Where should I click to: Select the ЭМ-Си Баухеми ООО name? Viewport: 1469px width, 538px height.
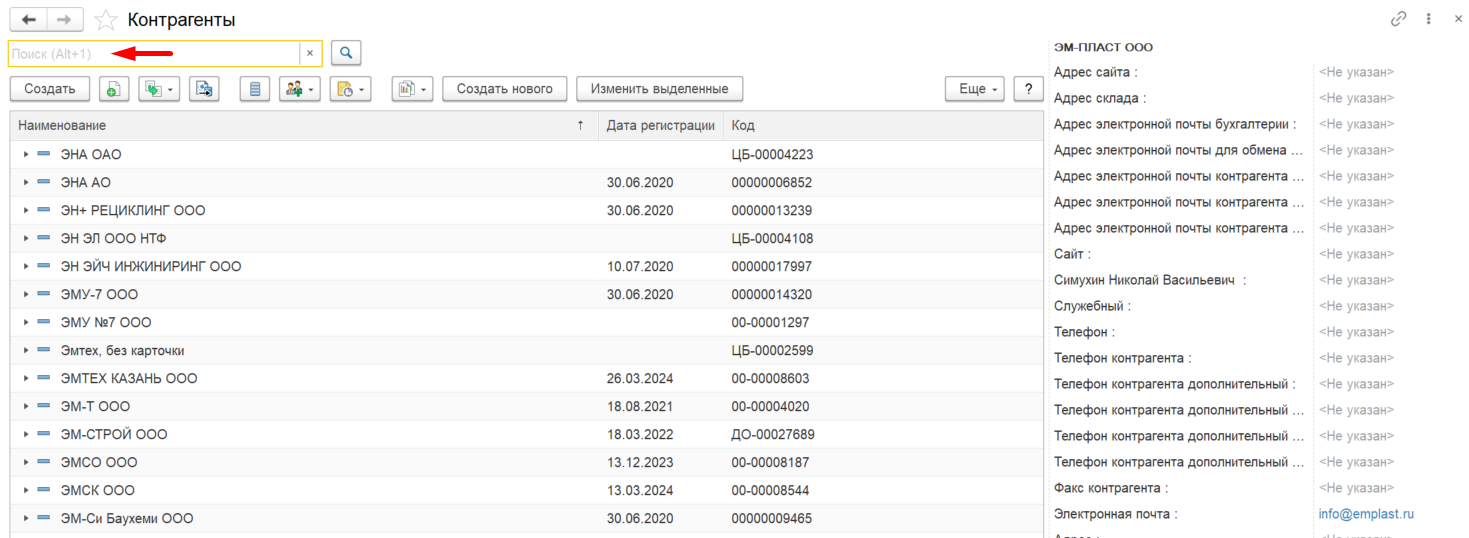click(x=127, y=519)
